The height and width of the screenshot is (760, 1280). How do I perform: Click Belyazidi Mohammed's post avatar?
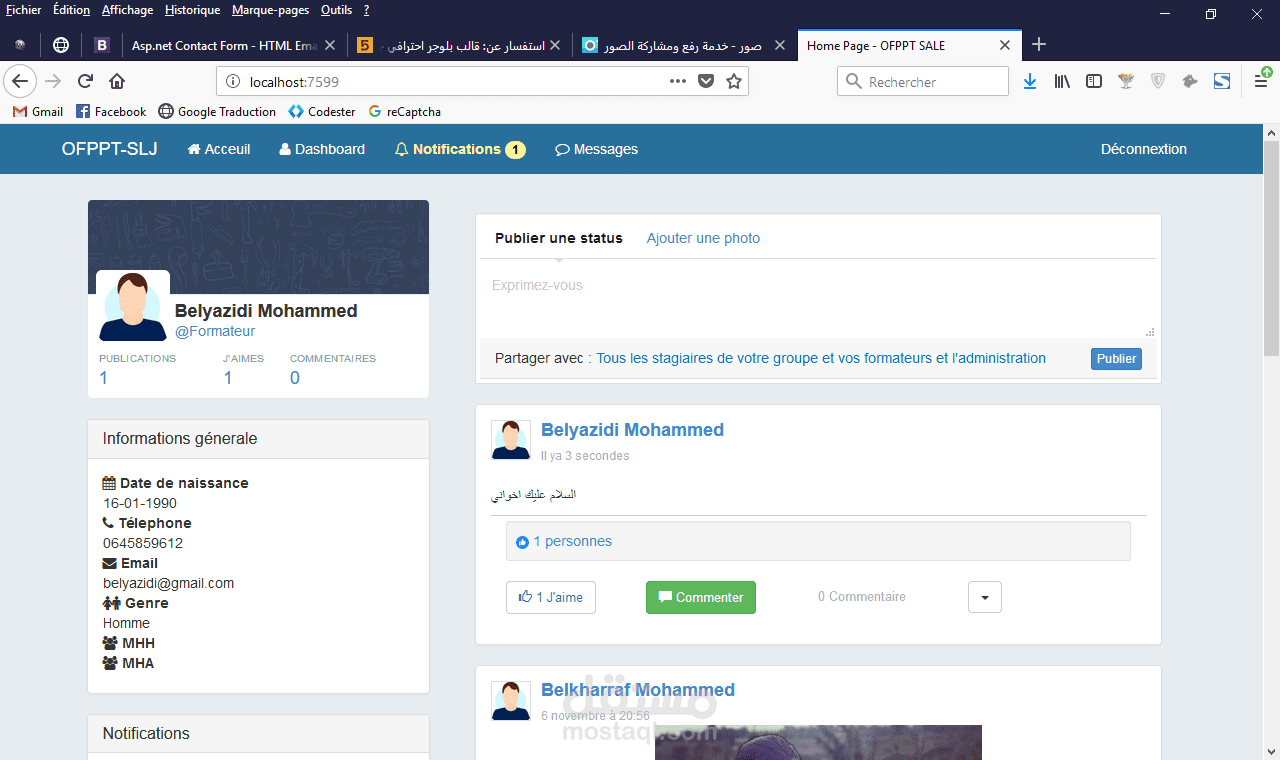(x=511, y=440)
